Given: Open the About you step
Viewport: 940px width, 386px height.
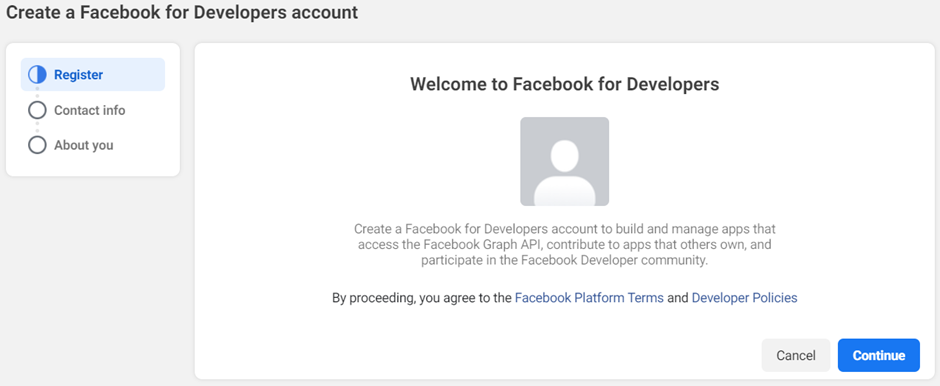Looking at the screenshot, I should [x=83, y=145].
